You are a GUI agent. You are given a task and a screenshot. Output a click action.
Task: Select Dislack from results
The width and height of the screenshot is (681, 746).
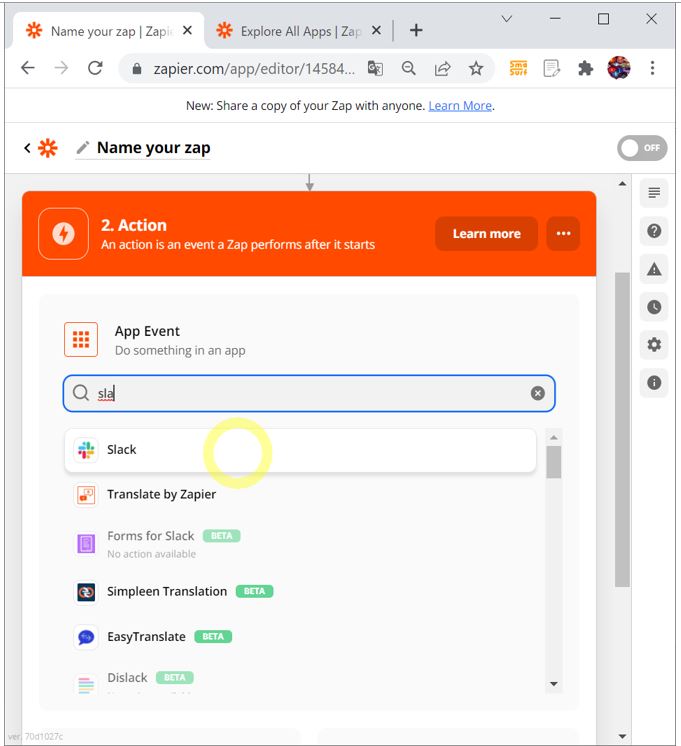tap(300, 679)
